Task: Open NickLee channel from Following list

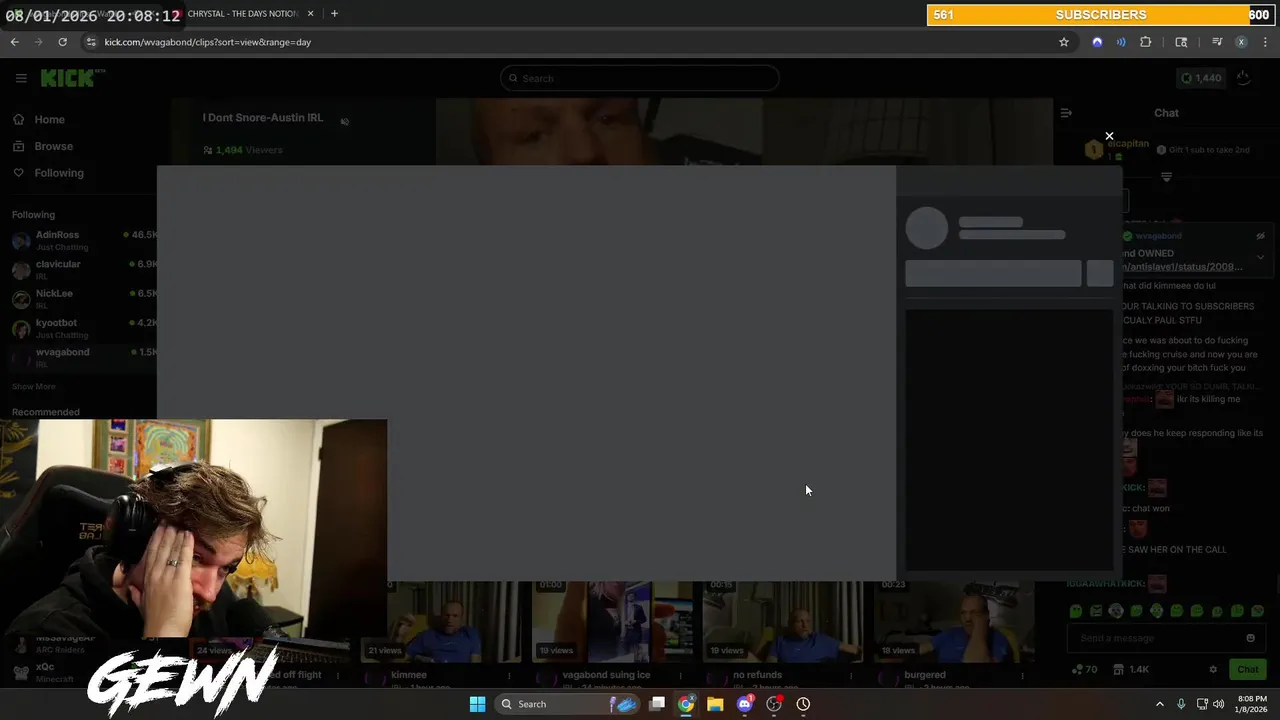Action: pos(84,298)
